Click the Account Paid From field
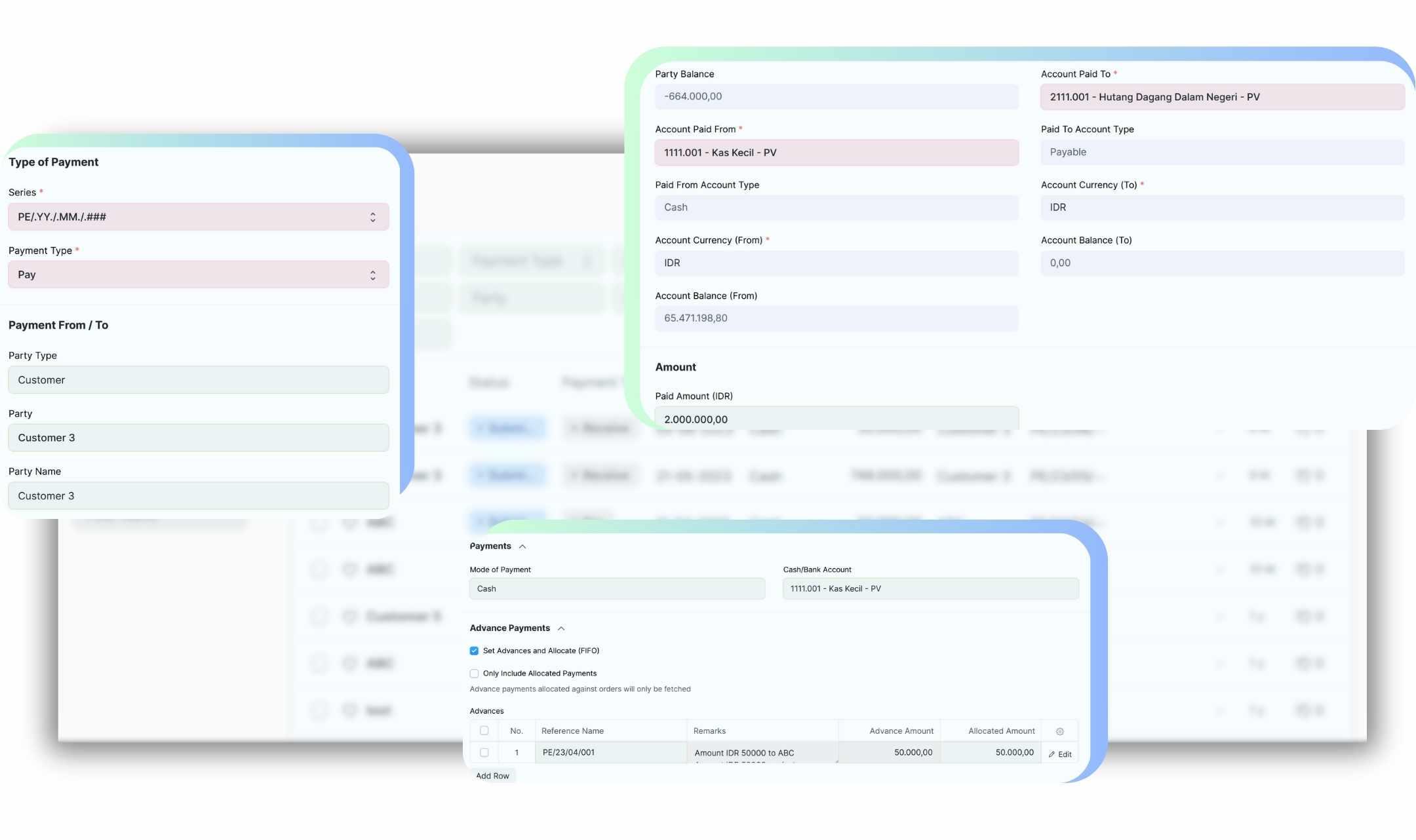1416x840 pixels. (836, 153)
